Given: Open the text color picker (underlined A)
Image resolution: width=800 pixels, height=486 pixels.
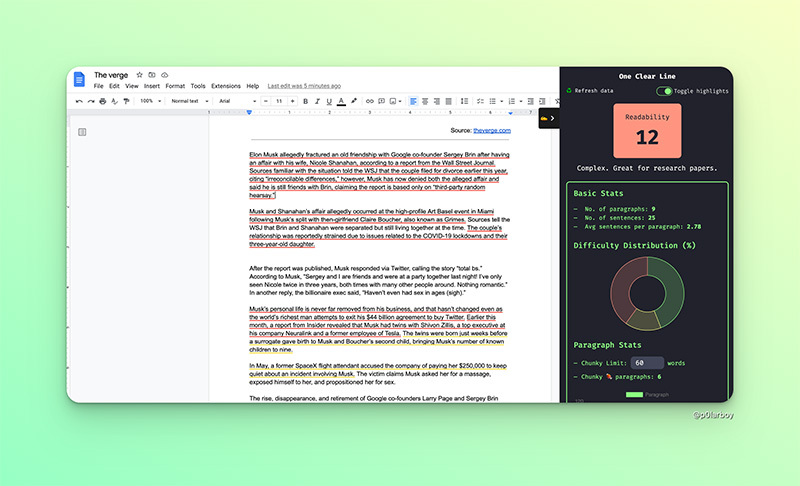Looking at the screenshot, I should pyautogui.click(x=341, y=101).
